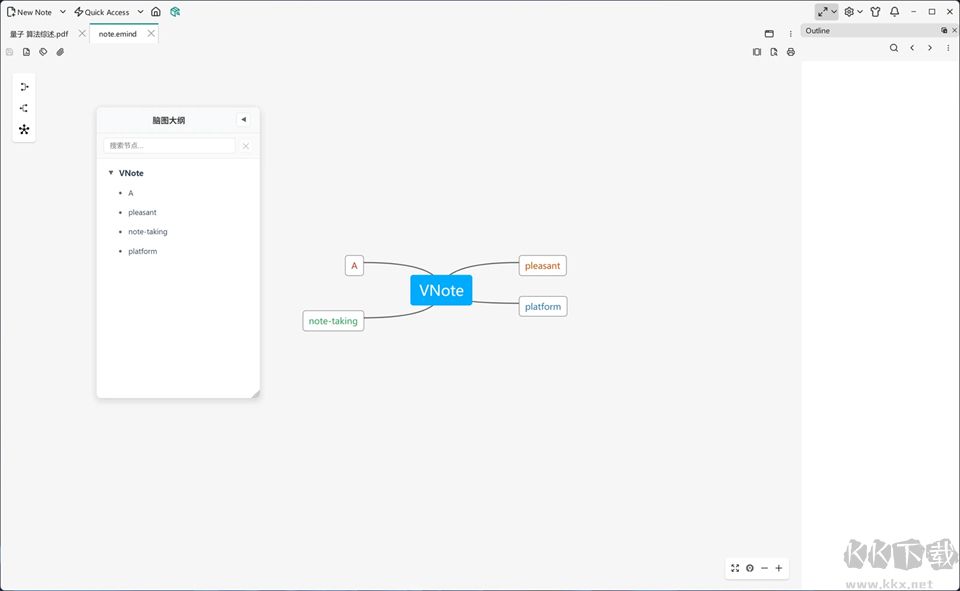Click the home icon in top toolbar
The image size is (960, 591).
(156, 12)
